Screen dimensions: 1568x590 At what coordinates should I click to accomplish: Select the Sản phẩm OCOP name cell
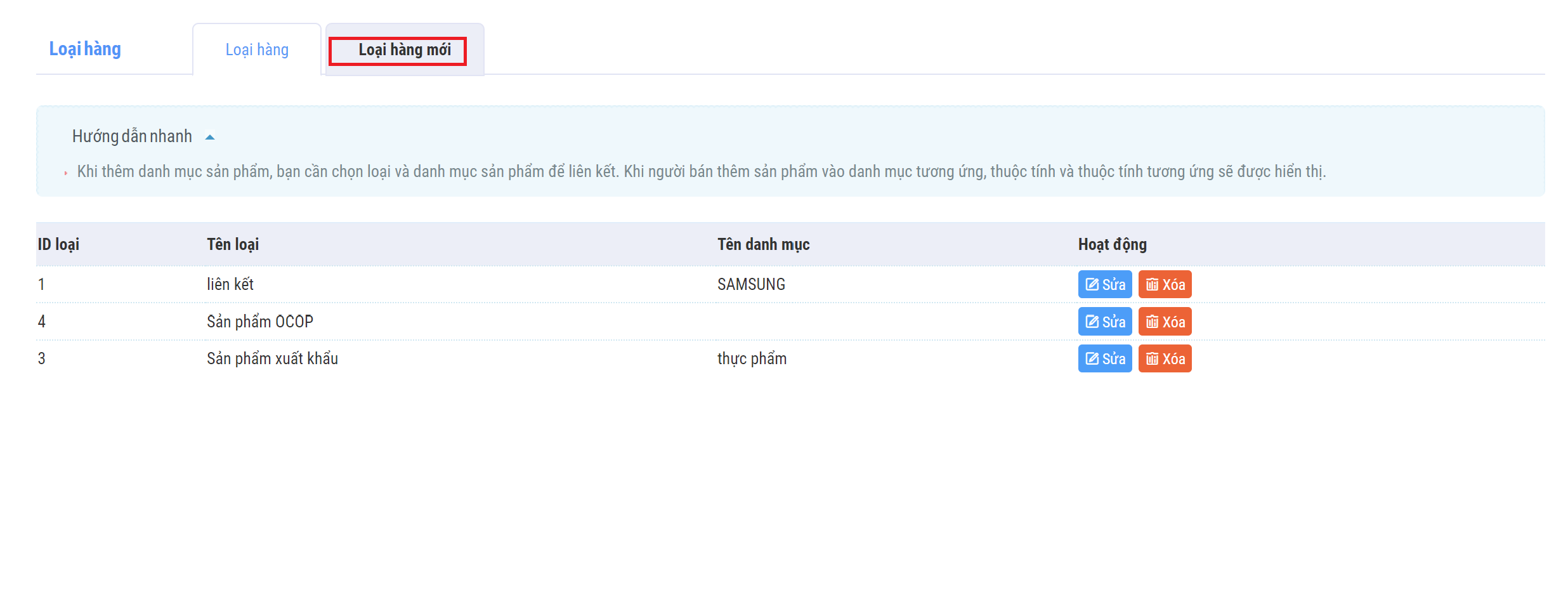(x=260, y=322)
